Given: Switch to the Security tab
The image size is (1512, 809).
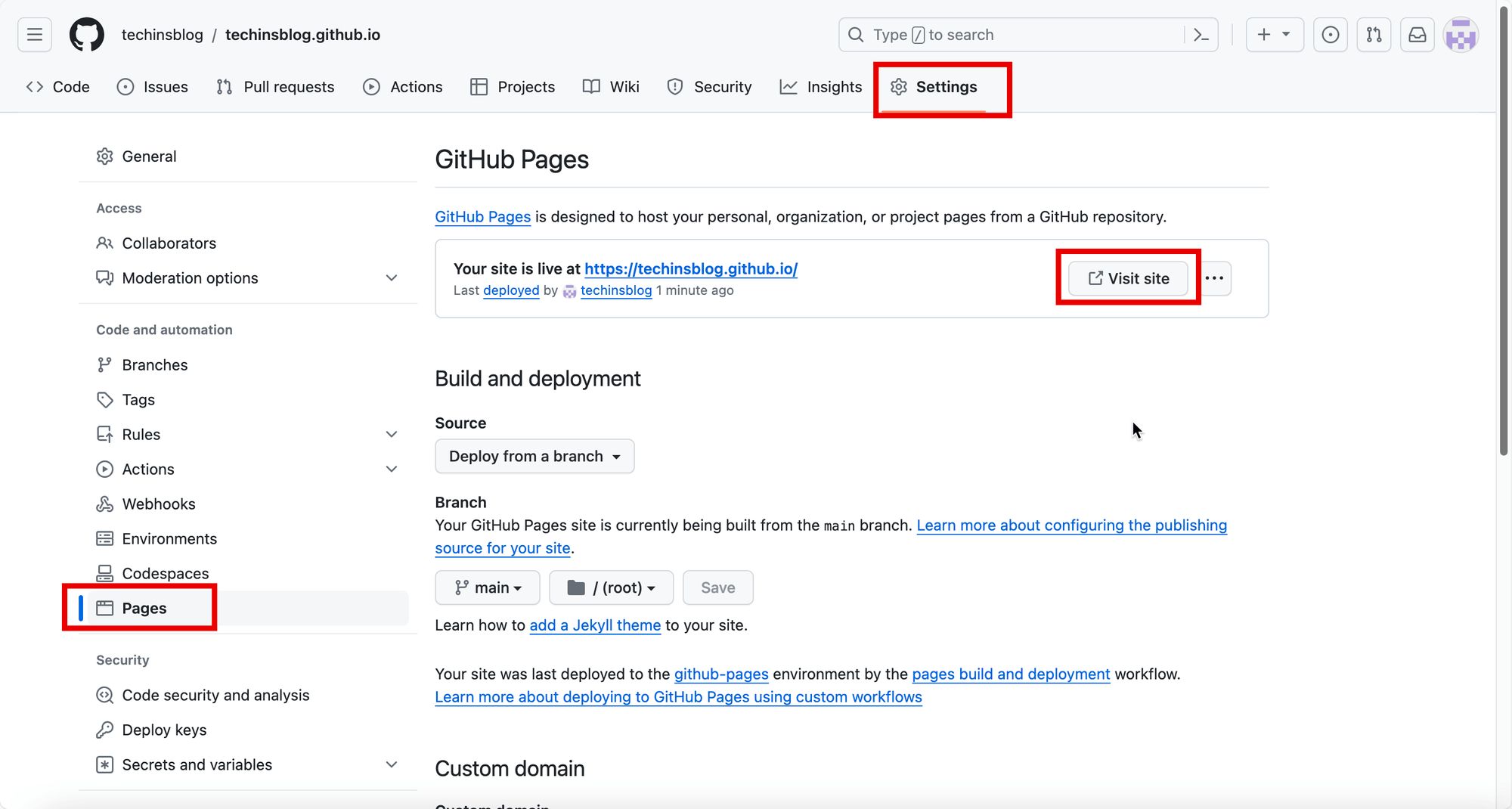Looking at the screenshot, I should (x=709, y=87).
